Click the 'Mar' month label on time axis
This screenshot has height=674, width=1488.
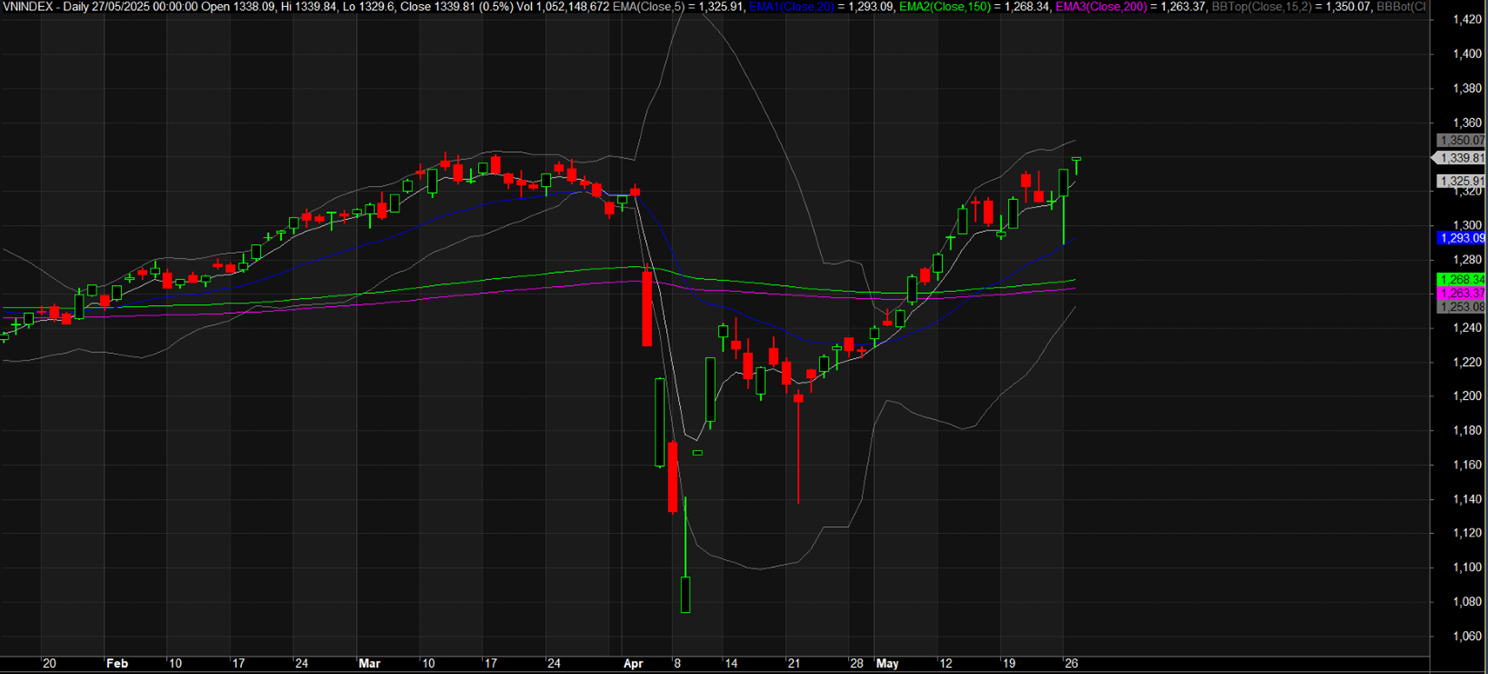pyautogui.click(x=370, y=664)
